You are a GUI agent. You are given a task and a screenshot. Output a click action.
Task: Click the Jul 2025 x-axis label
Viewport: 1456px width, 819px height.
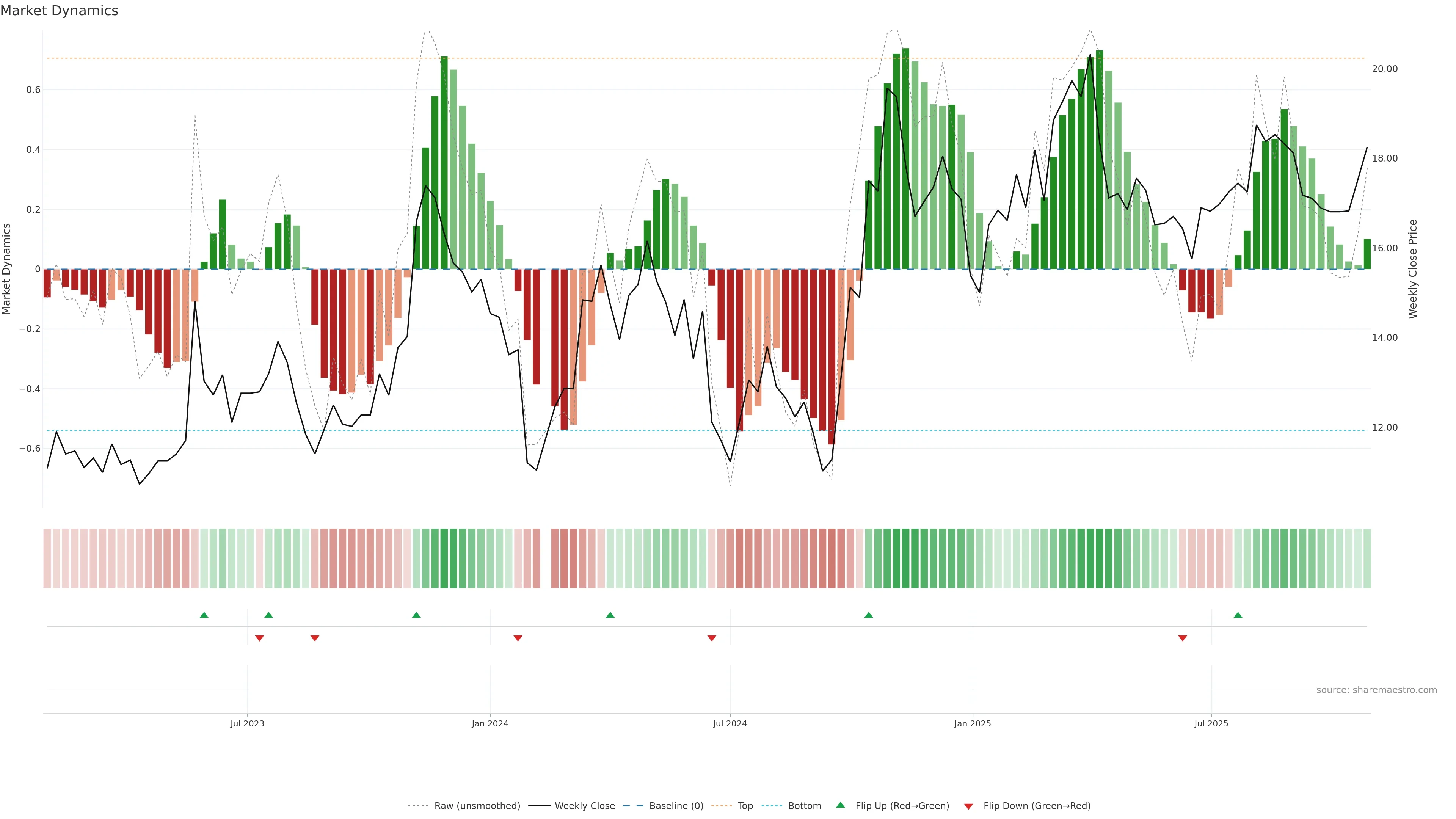pos(1211,723)
